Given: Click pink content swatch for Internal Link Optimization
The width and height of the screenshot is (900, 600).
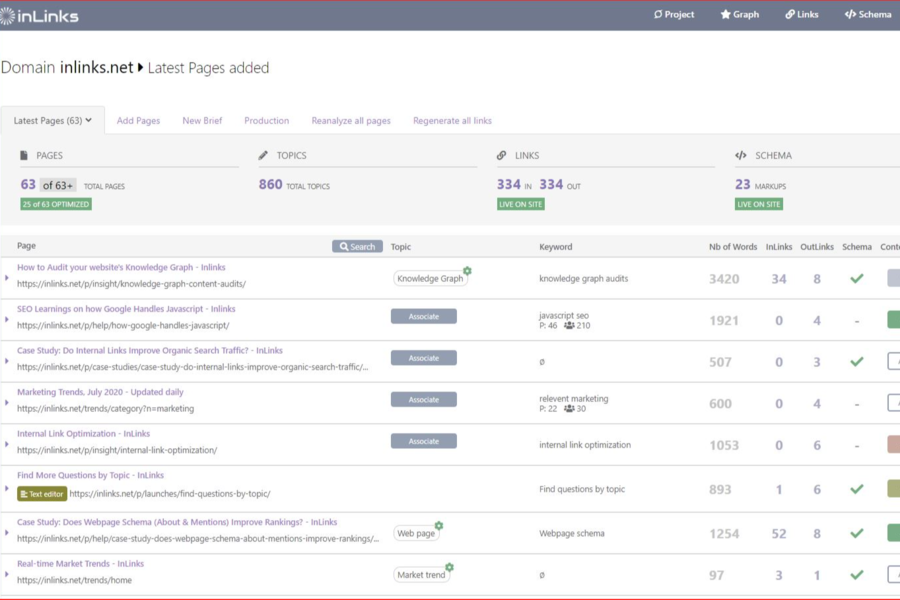Looking at the screenshot, I should [894, 444].
